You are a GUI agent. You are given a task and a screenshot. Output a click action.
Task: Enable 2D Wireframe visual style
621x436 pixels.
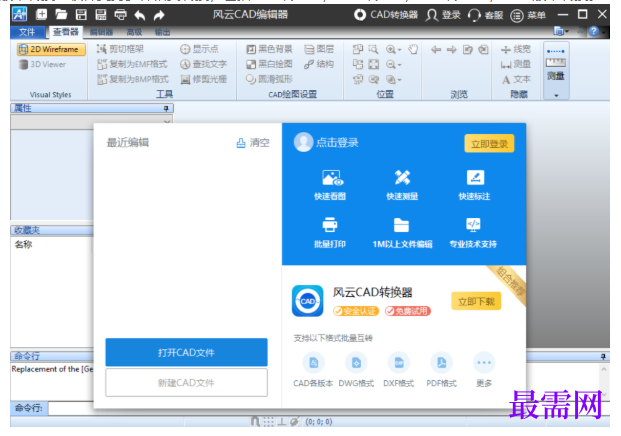[51, 49]
